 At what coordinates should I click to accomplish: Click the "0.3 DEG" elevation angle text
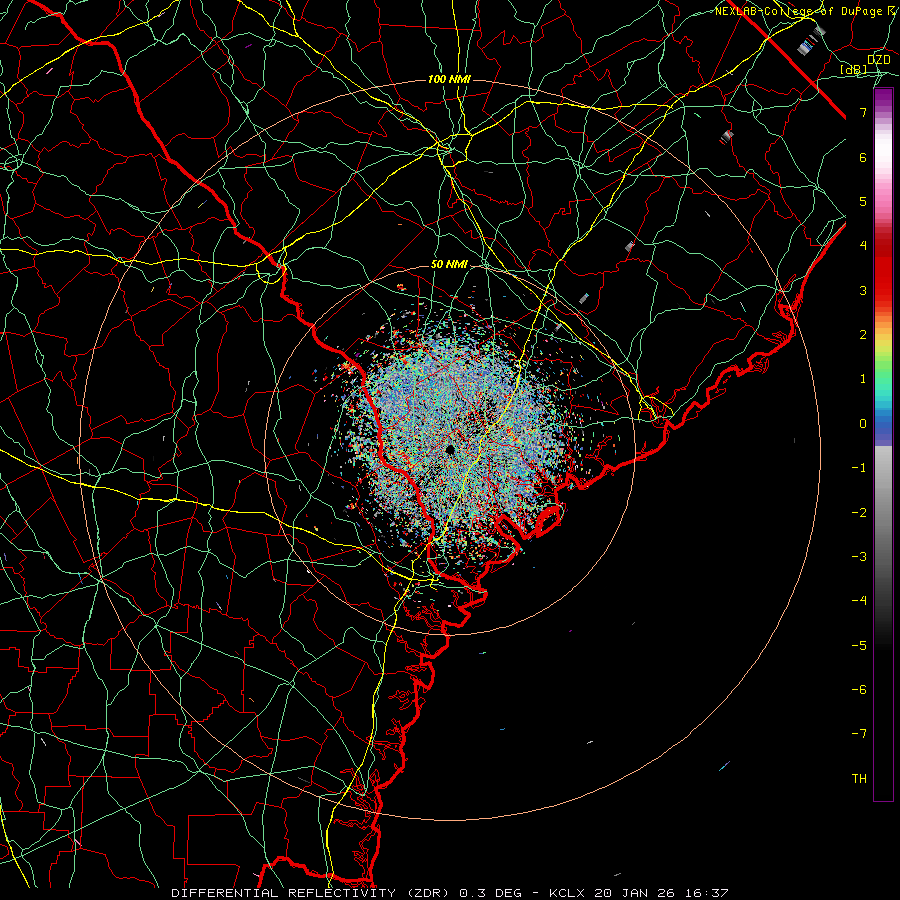[x=490, y=893]
